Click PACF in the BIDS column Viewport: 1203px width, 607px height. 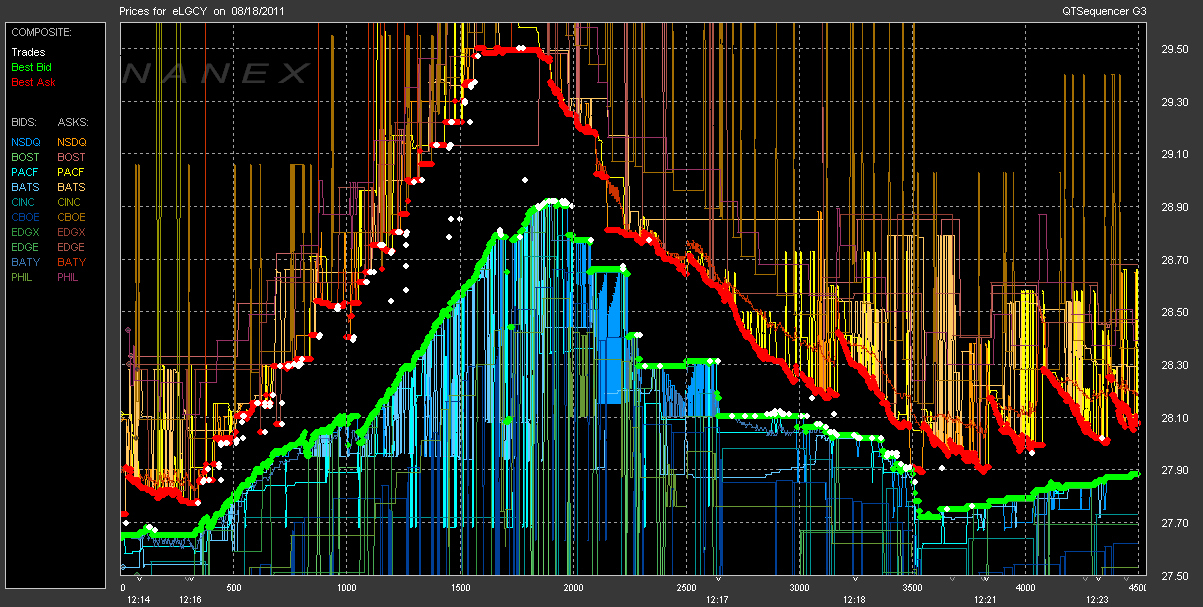[x=25, y=172]
